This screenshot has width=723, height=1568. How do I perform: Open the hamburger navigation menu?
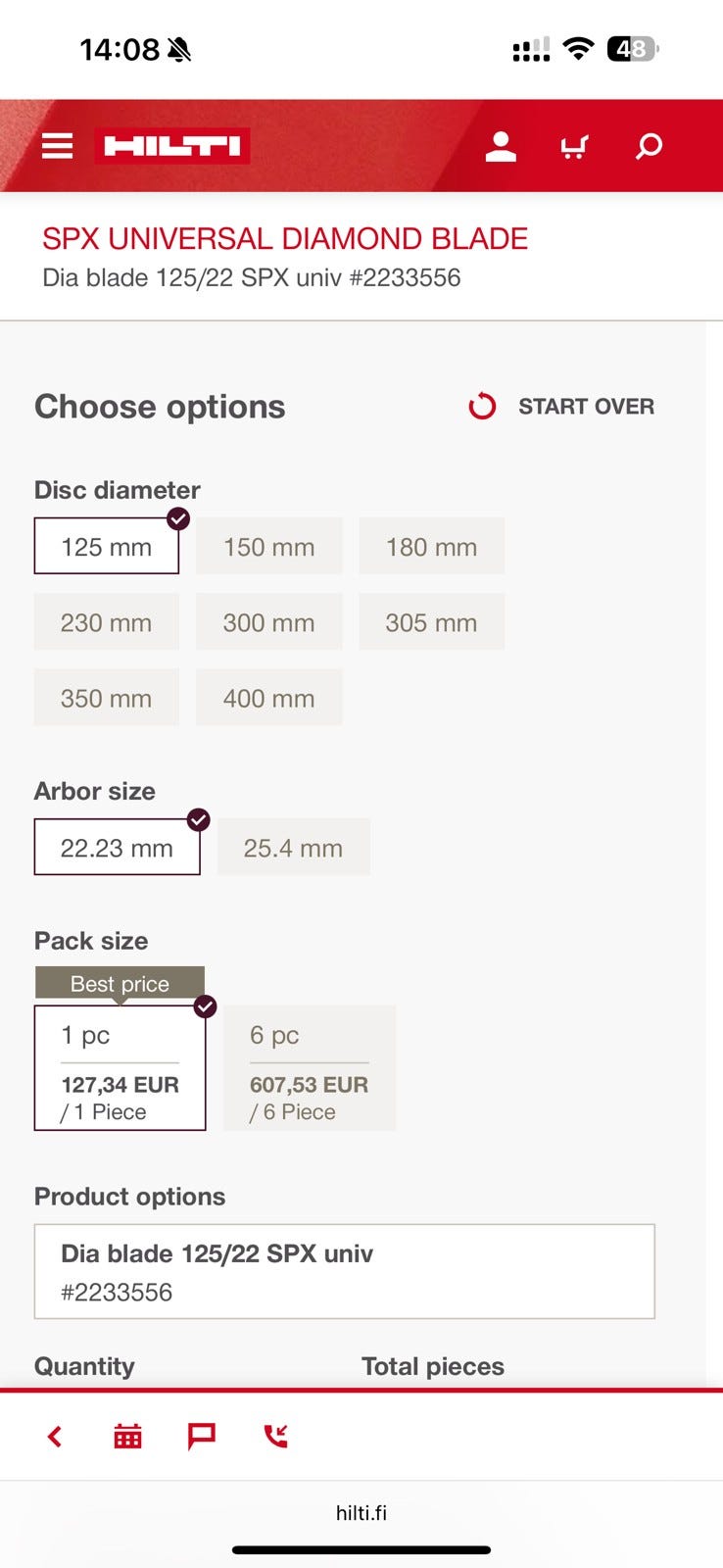coord(58,147)
